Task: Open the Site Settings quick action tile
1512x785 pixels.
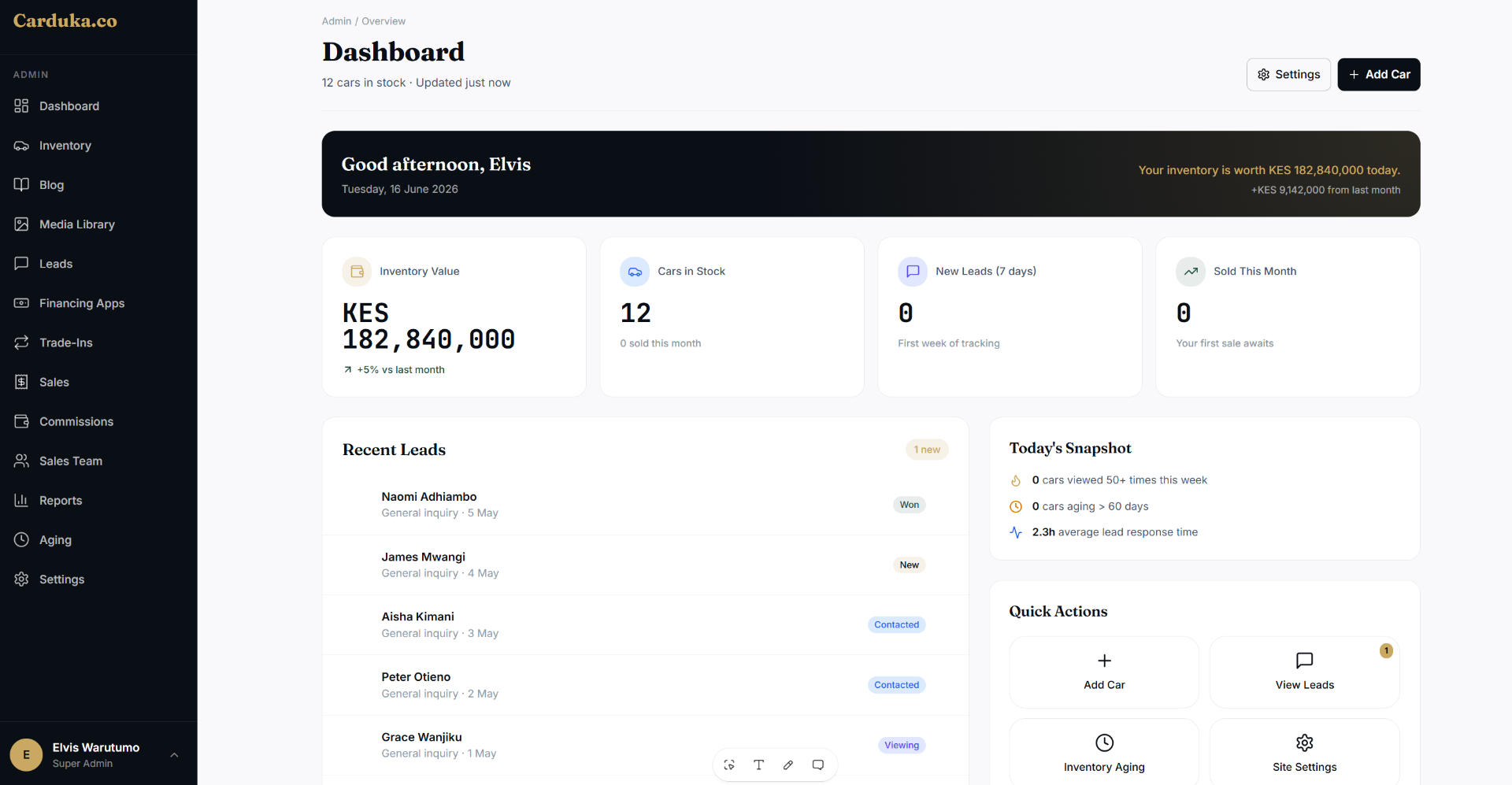Action: [1304, 753]
